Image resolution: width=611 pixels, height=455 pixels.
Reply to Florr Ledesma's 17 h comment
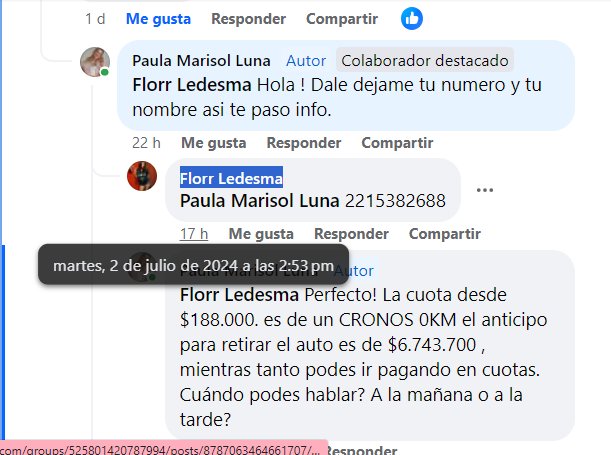click(x=351, y=234)
